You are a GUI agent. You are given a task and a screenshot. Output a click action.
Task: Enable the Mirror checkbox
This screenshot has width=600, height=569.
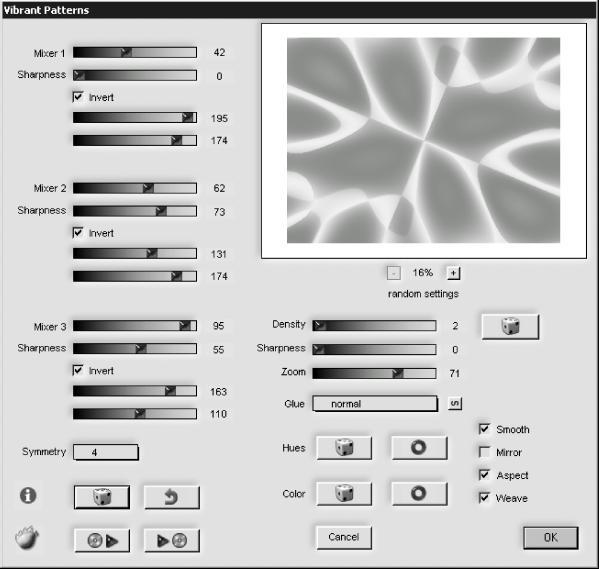pyautogui.click(x=484, y=452)
